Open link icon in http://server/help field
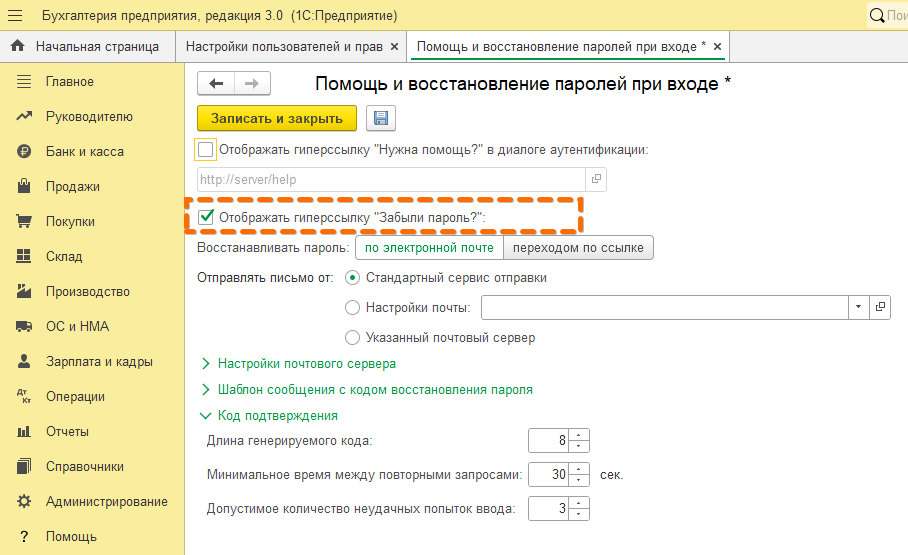This screenshot has width=908, height=555. click(596, 179)
